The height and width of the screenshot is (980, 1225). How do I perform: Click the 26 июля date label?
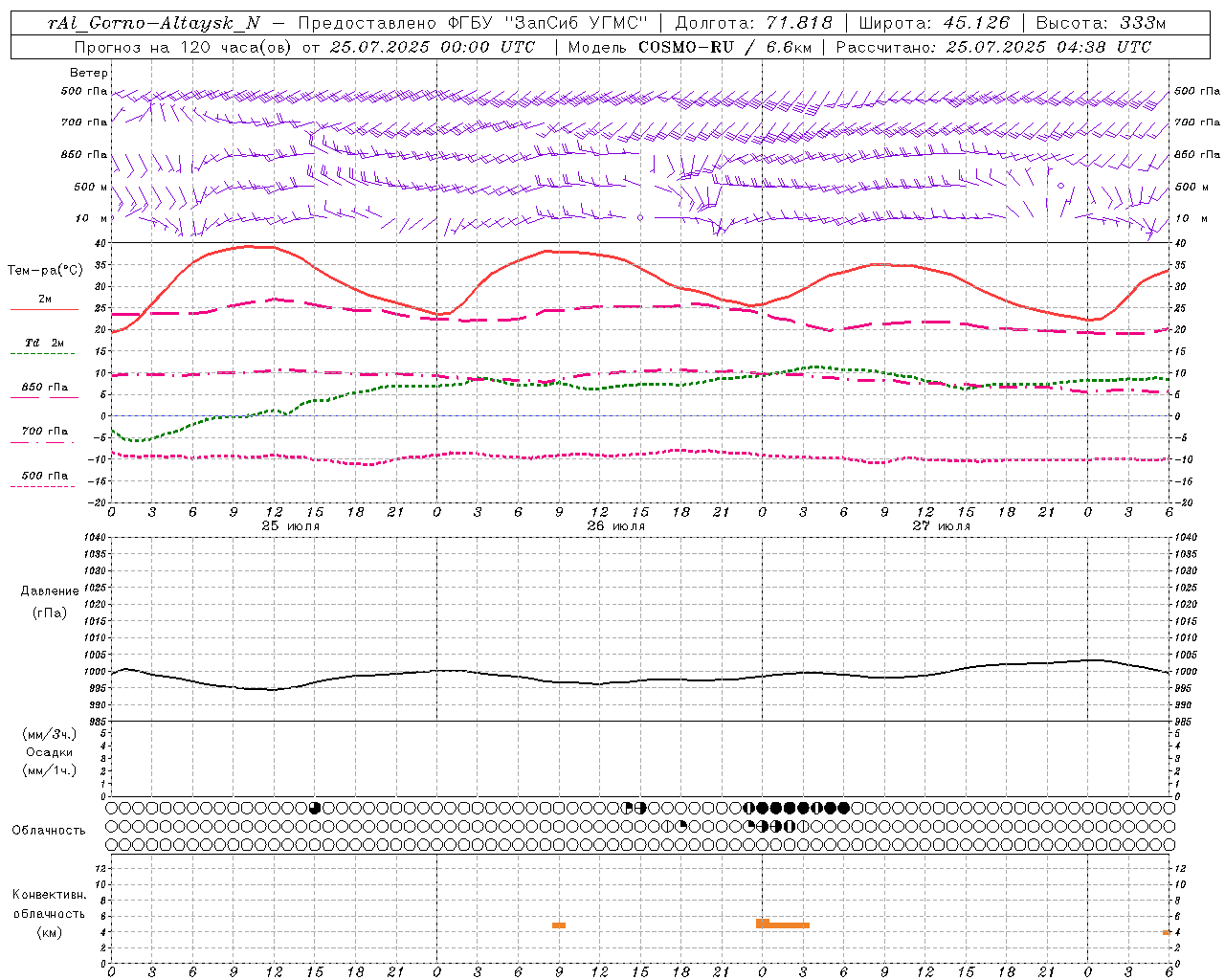[616, 526]
